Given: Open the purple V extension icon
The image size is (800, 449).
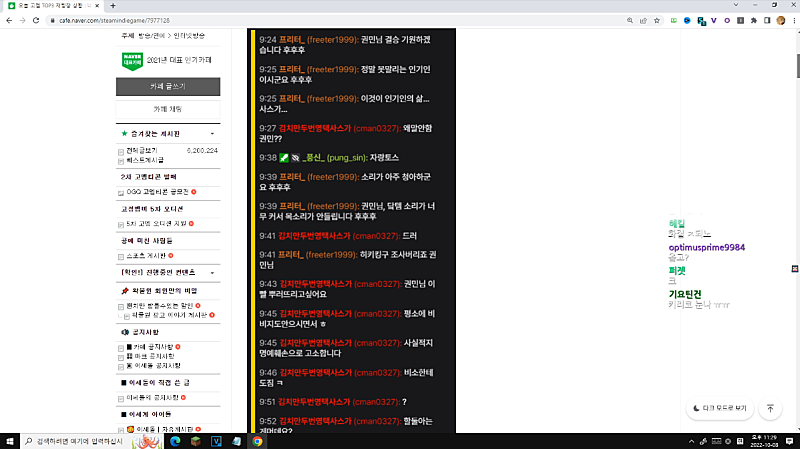Looking at the screenshot, I should [714, 20].
